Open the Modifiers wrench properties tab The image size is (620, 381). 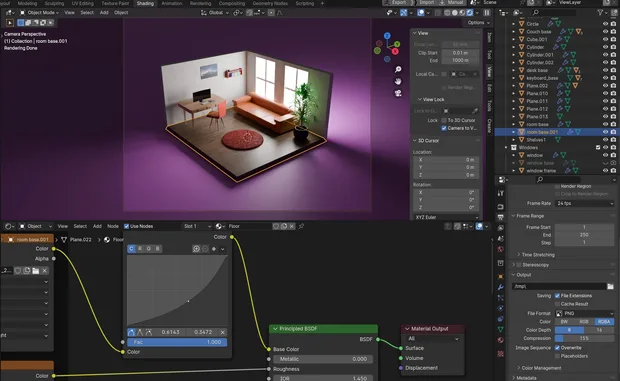tap(501, 287)
